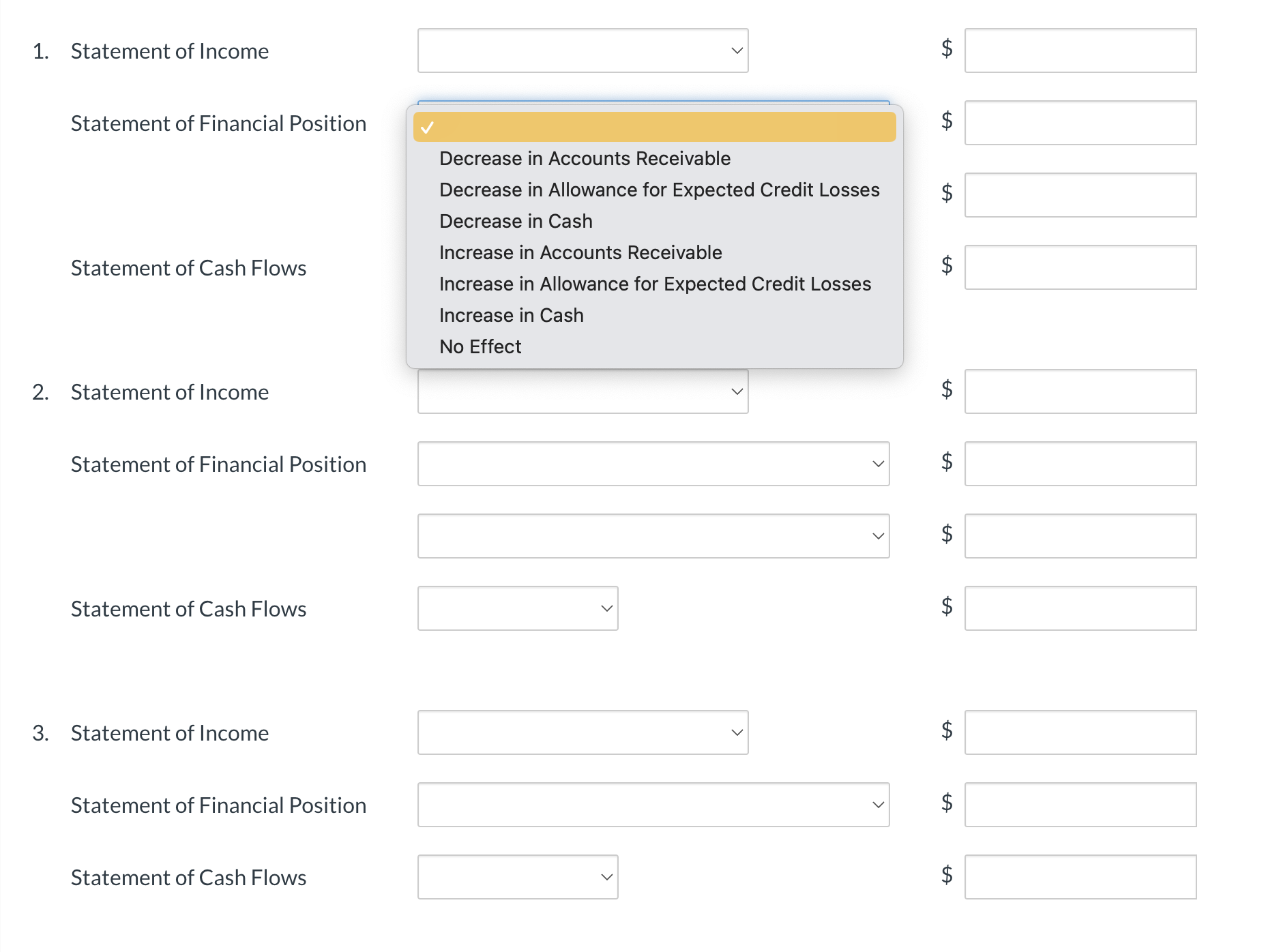1266x952 pixels.
Task: Expand the Statement of Financial Position dropdown under item 3
Action: click(653, 805)
